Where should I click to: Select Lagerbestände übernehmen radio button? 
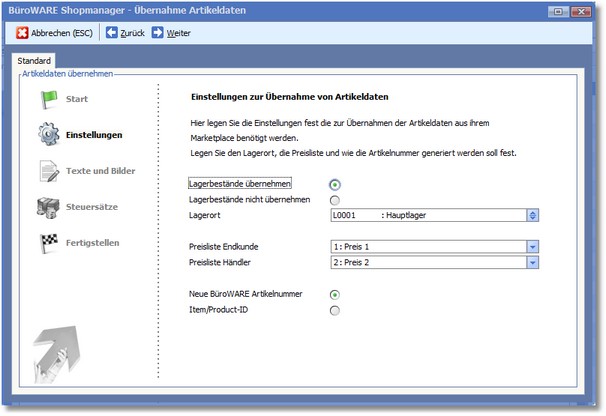click(334, 184)
